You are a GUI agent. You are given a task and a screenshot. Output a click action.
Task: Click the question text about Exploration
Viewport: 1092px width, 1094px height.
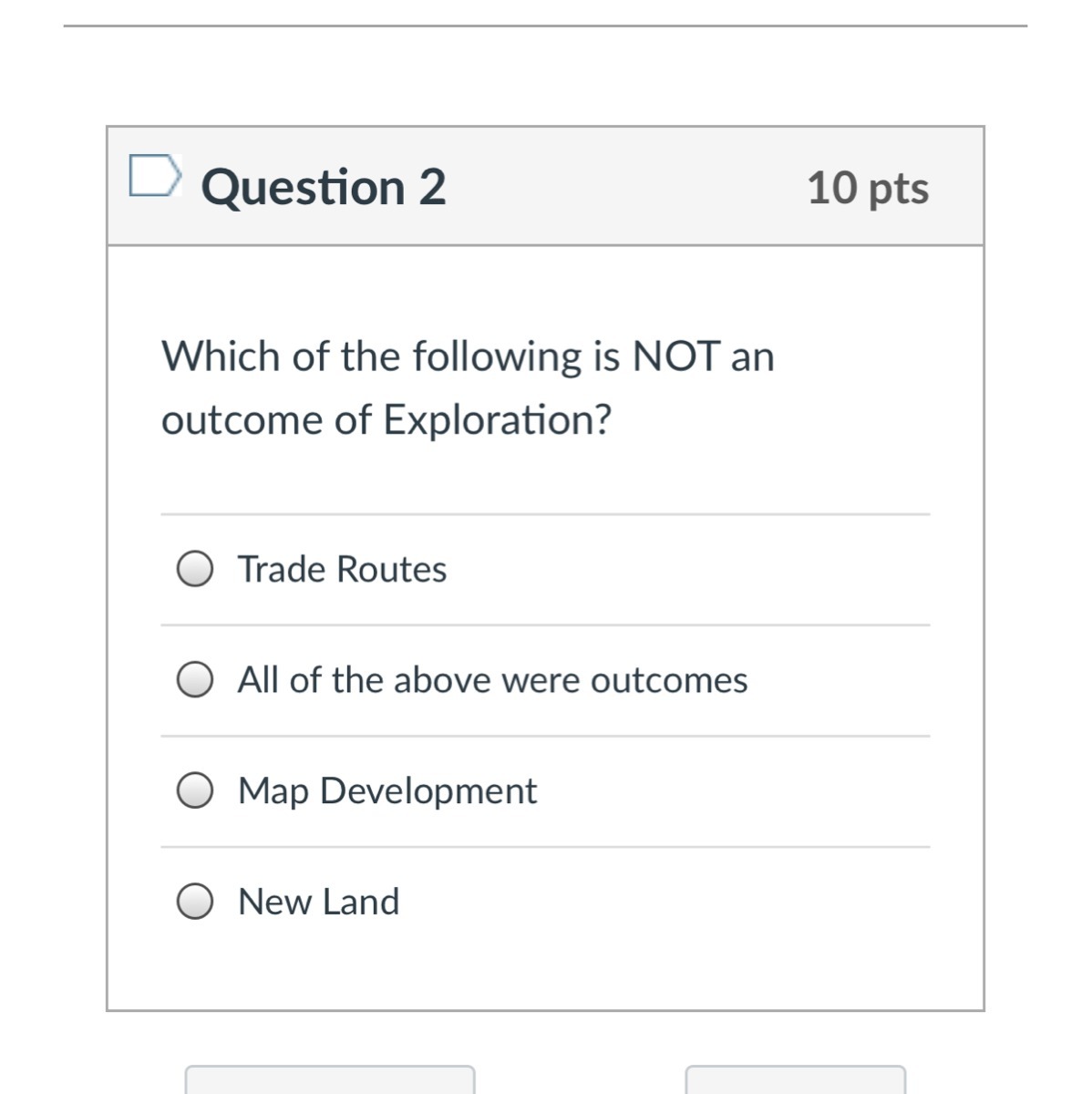click(x=467, y=387)
